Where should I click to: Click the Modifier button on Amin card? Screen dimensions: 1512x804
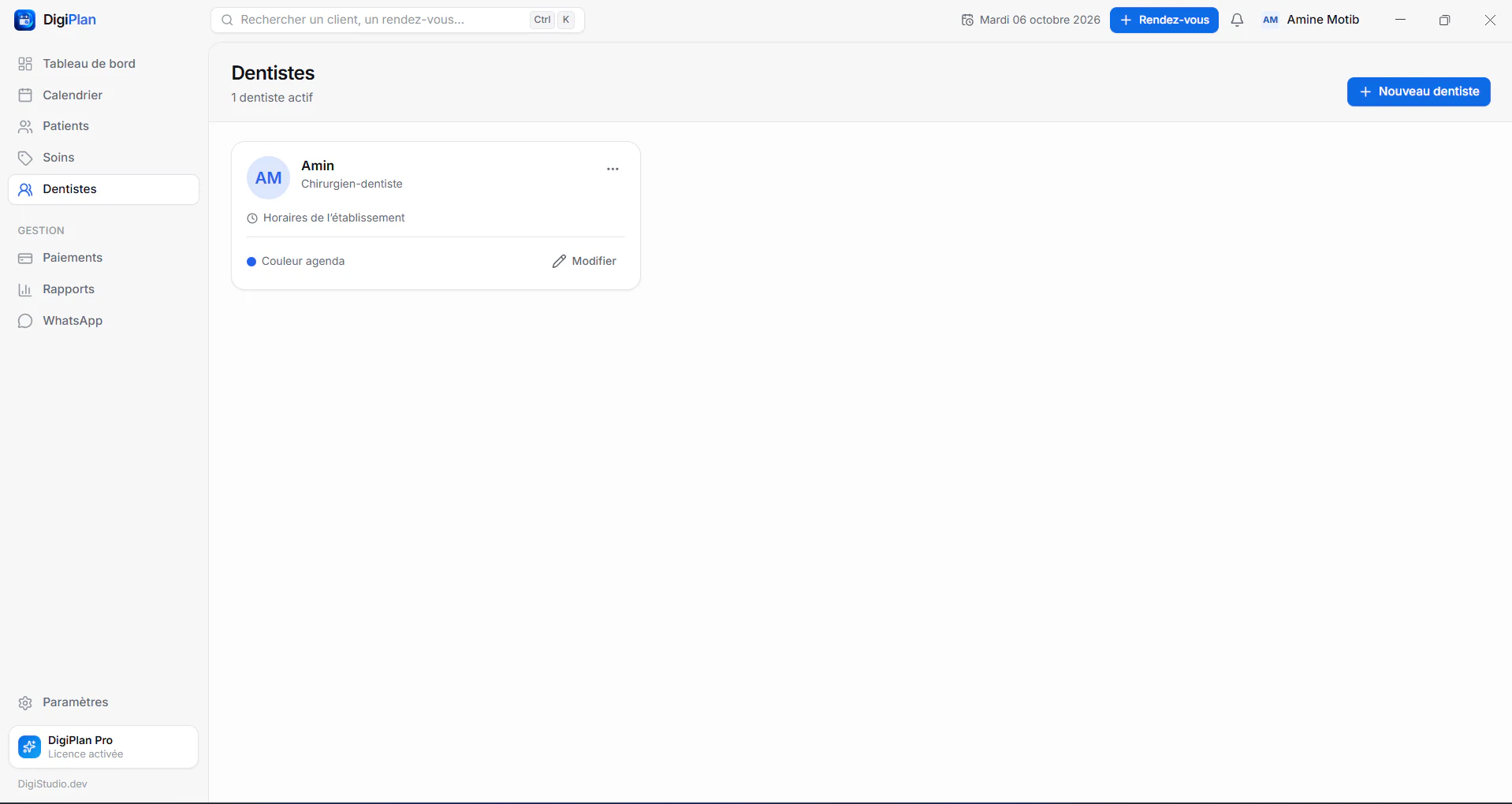[584, 261]
